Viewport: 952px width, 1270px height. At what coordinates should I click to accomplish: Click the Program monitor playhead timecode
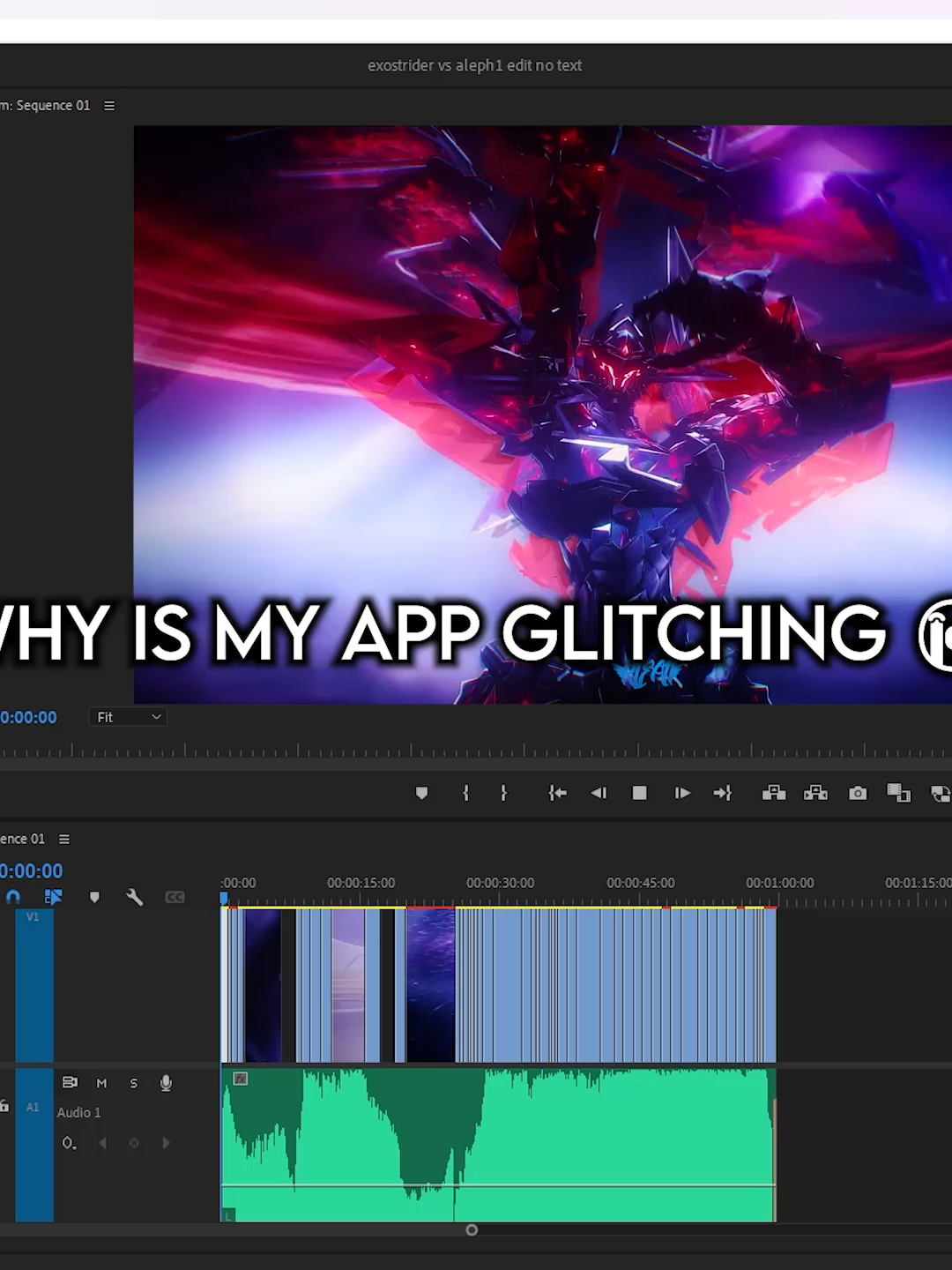point(28,717)
